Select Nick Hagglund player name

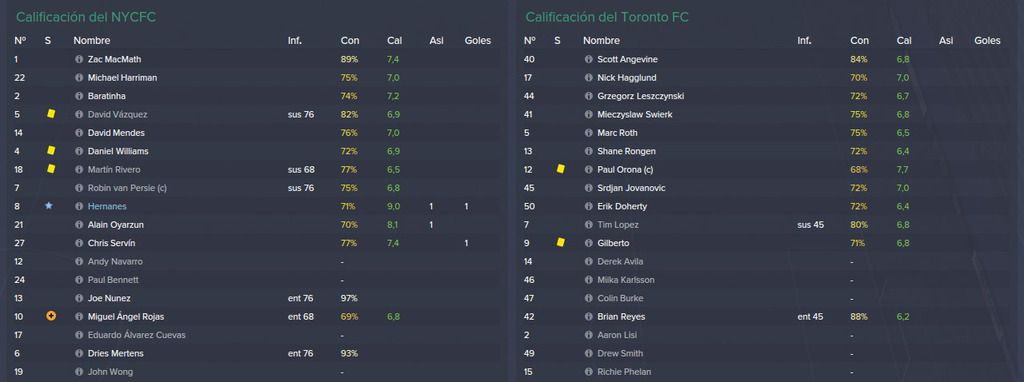627,78
